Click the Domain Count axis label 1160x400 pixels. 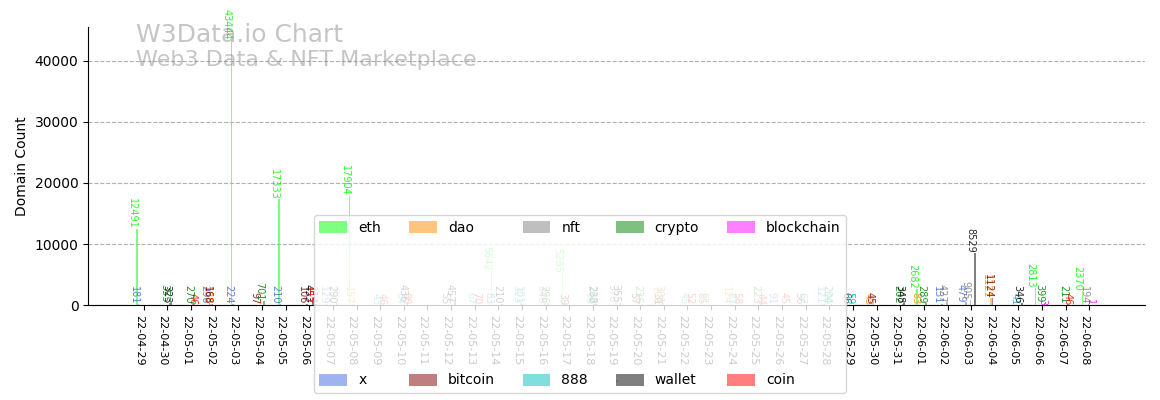click(21, 166)
